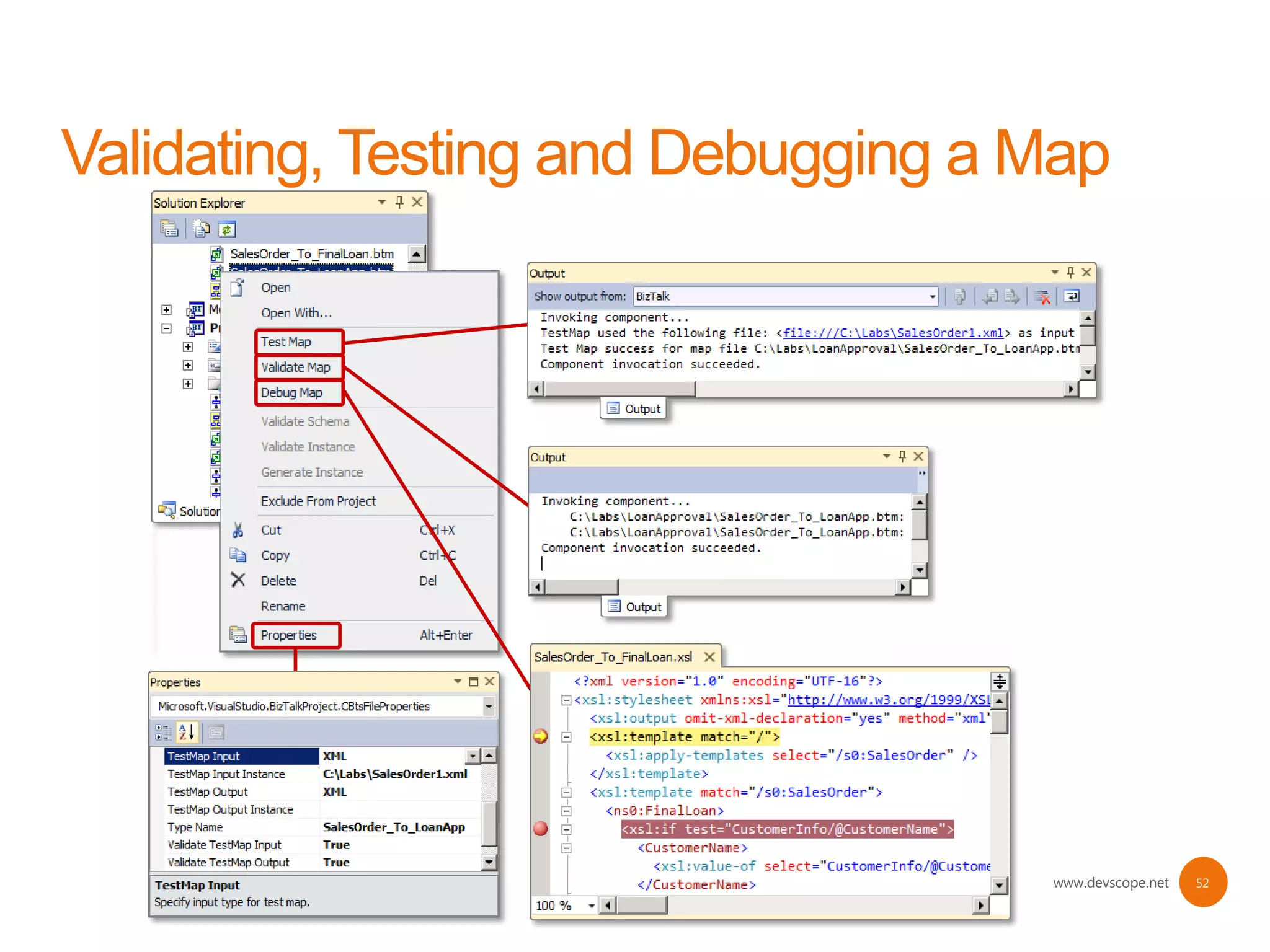Open BizTalk Output window position dropdown arrow

pyautogui.click(x=1054, y=272)
